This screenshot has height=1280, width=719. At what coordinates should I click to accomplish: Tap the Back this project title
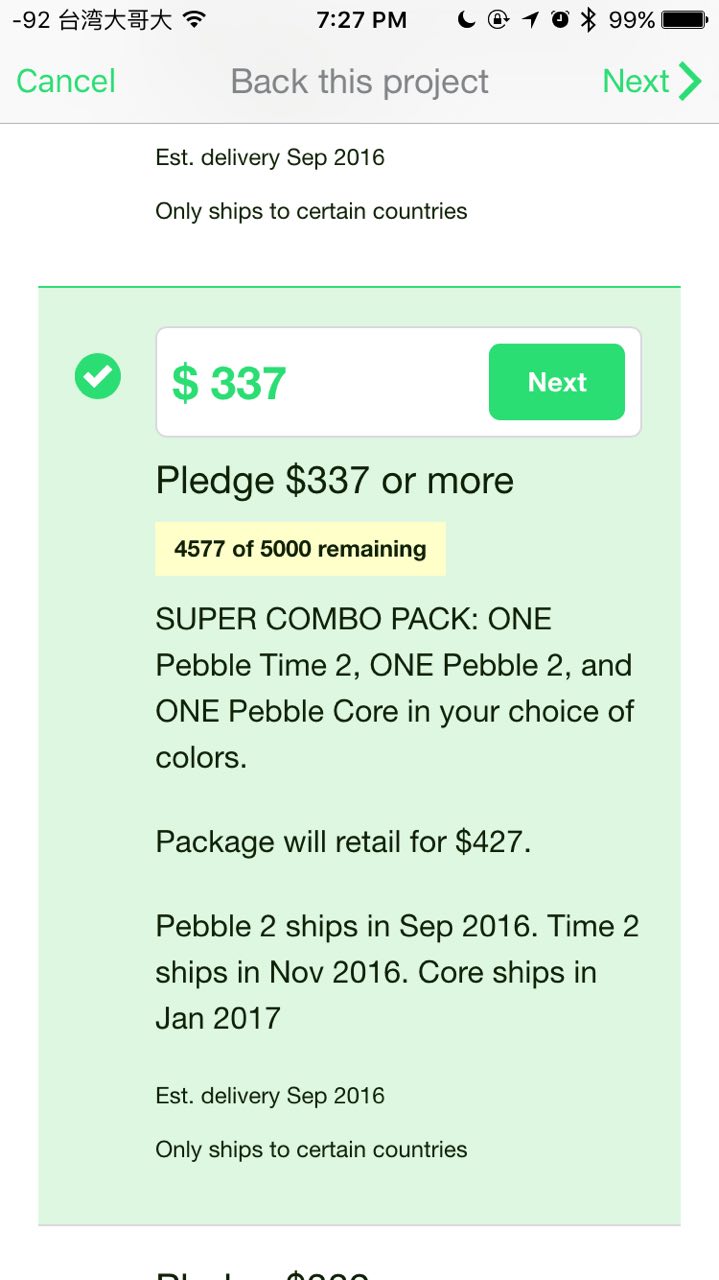pos(359,81)
